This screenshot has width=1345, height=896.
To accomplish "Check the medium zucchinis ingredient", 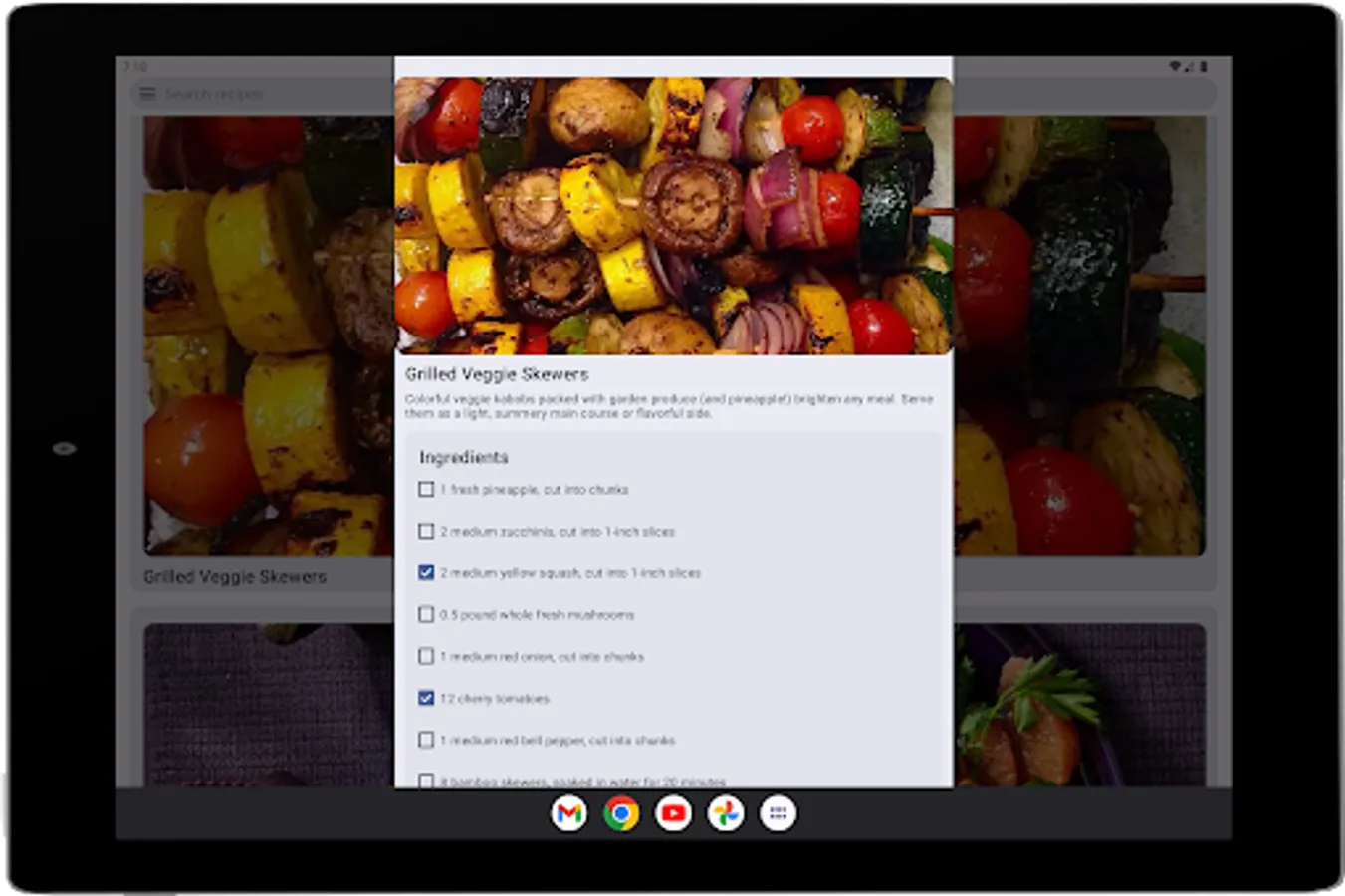I will pyautogui.click(x=426, y=532).
